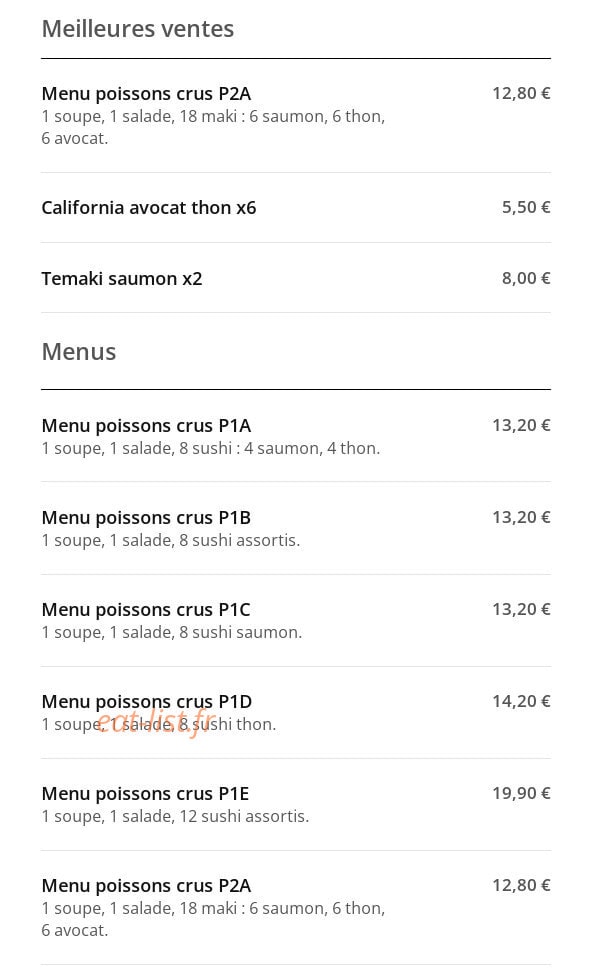
Task: Select Temaki saumon x2 item
Action: click(122, 279)
